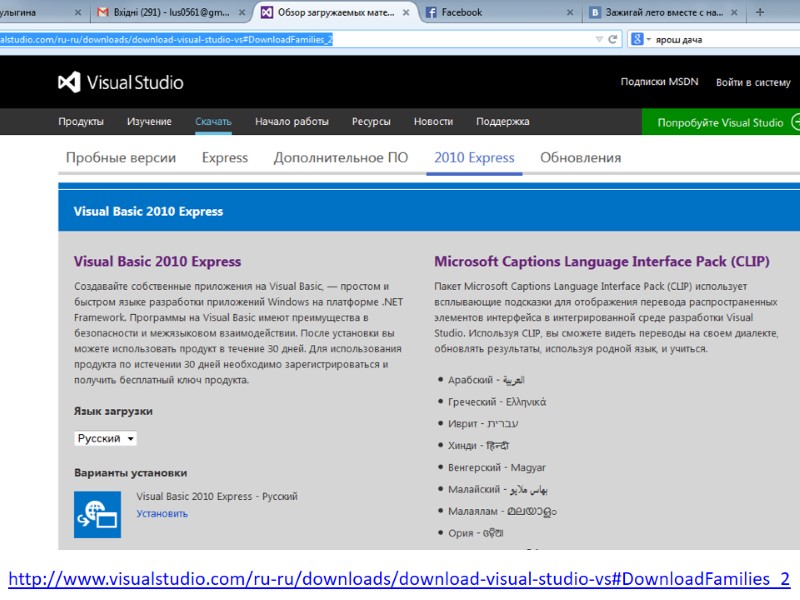This screenshot has height=600, width=800.
Task: Click the 'Visual Basic 2010 Express - Русский' text
Action: pyautogui.click(x=217, y=496)
